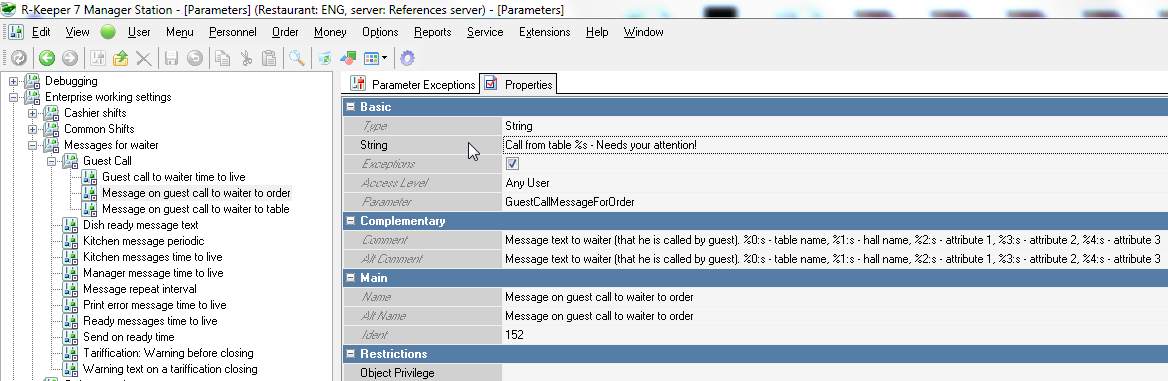Select Message repeat interval item
The width and height of the screenshot is (1168, 381).
(x=140, y=289)
